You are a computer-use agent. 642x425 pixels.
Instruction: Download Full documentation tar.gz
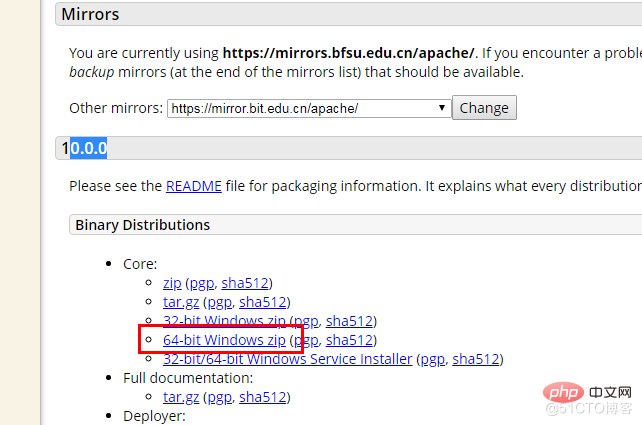tap(181, 397)
